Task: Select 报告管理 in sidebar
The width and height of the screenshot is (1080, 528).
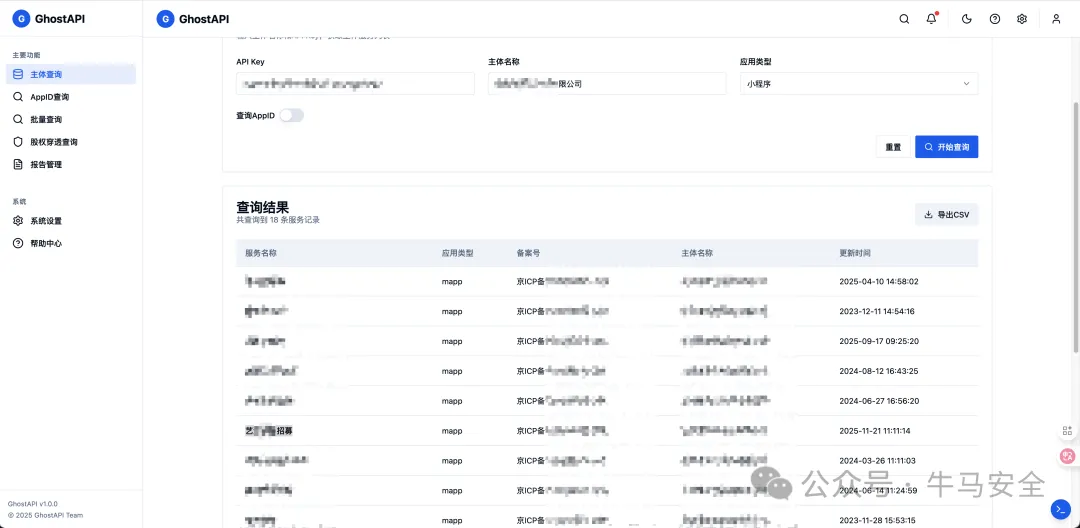Action: click(x=45, y=164)
